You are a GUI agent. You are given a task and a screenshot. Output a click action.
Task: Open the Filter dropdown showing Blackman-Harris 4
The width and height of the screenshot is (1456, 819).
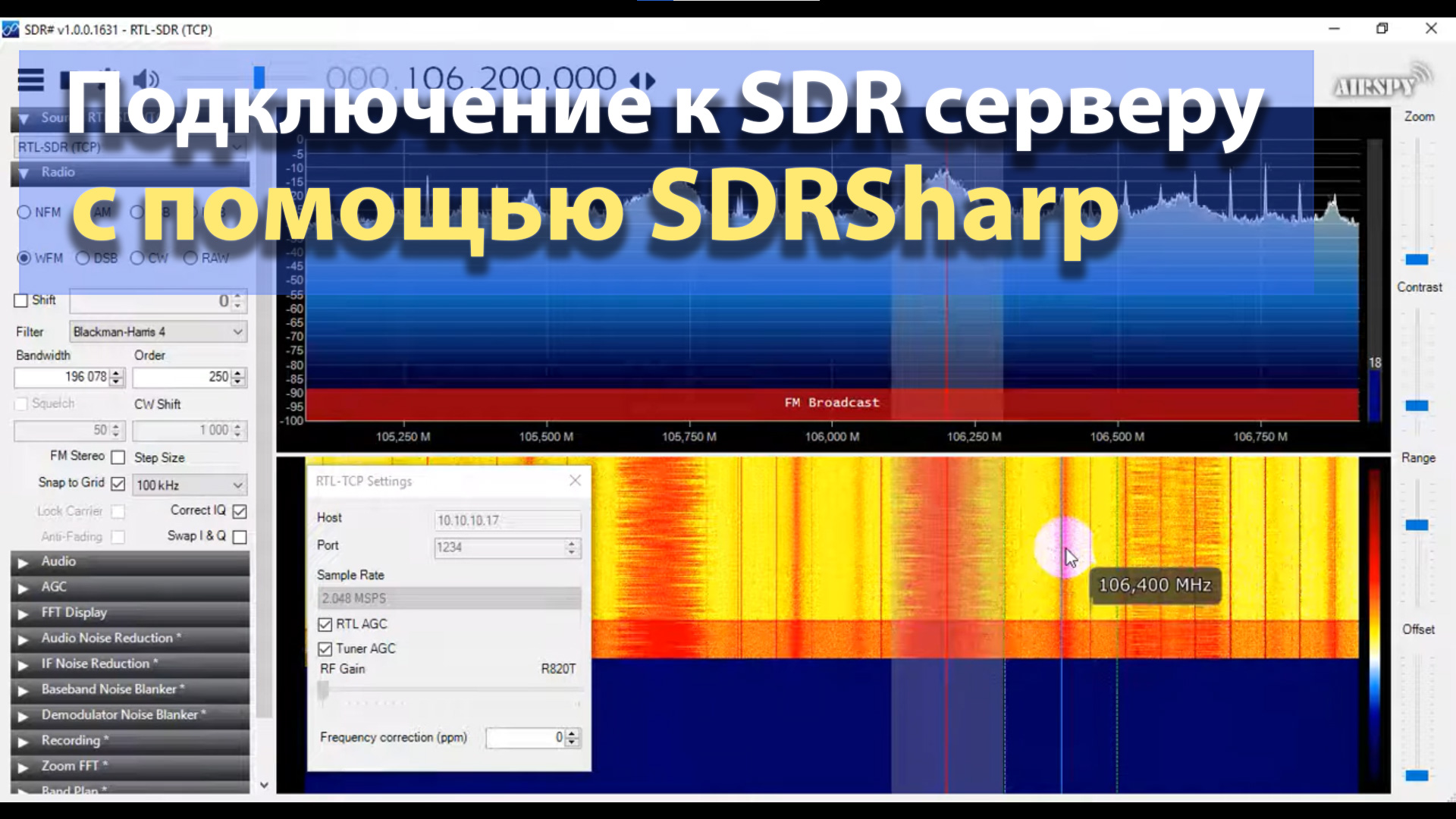point(157,331)
